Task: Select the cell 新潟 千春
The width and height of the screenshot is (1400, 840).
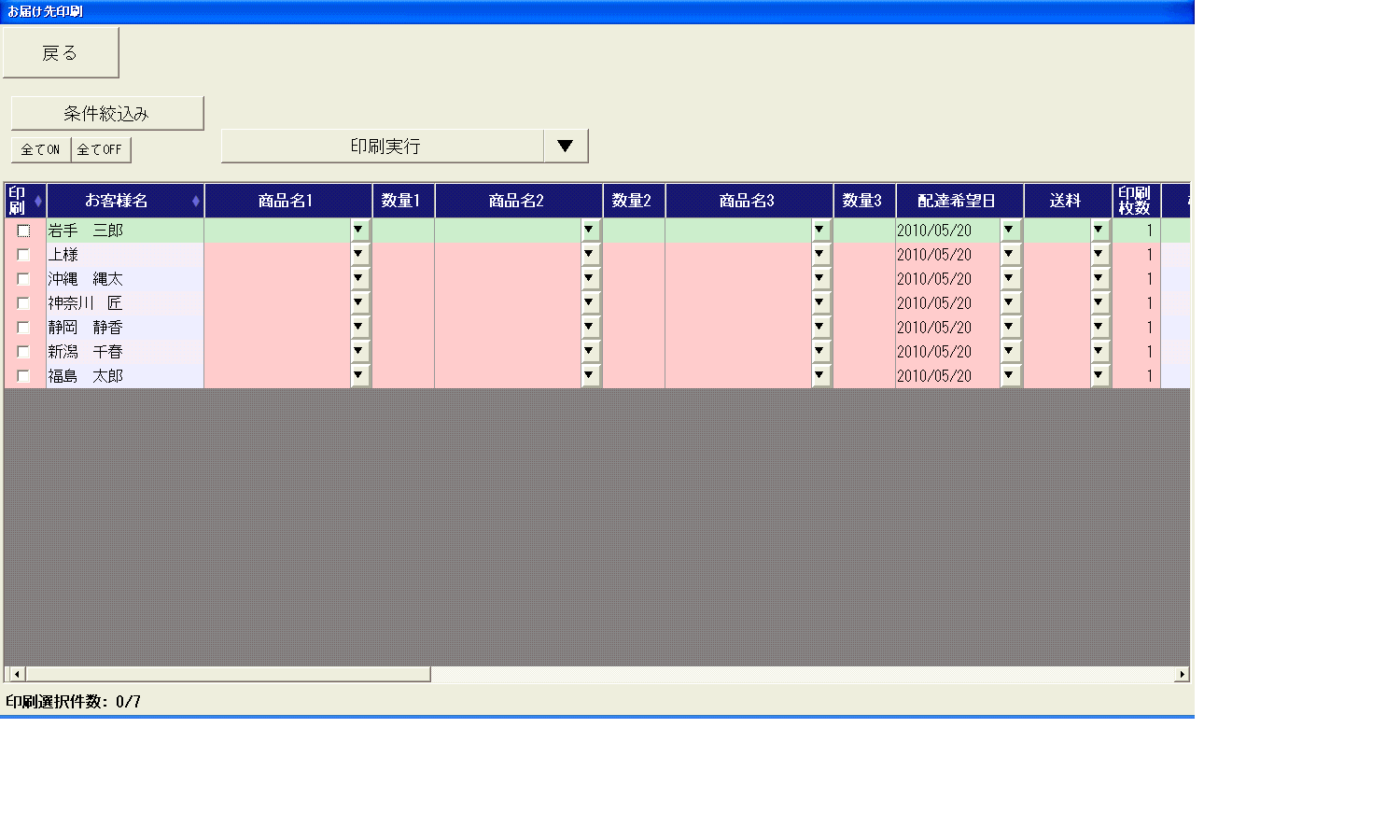Action: (125, 352)
